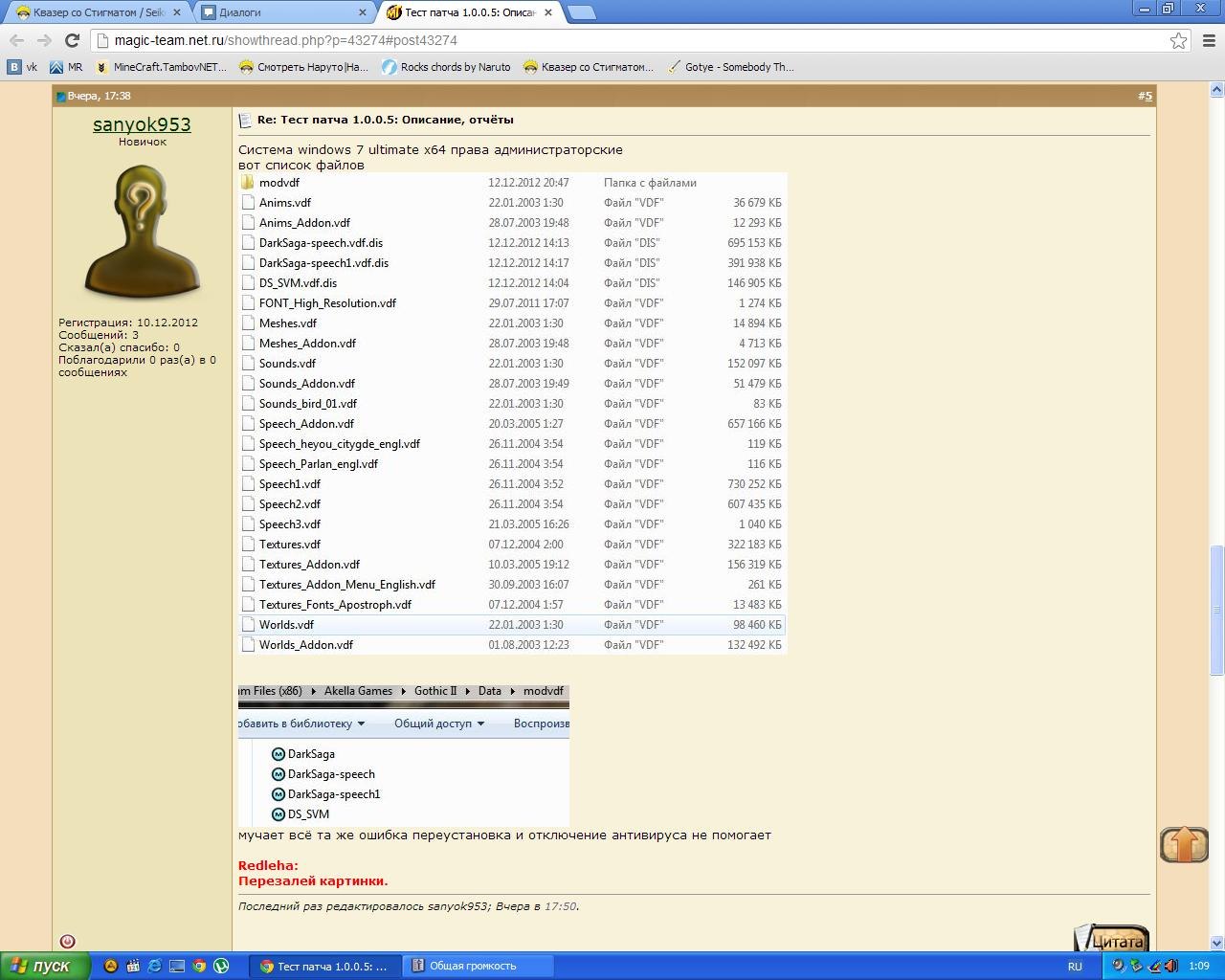Click the DarkSaga-speech1 mod file icon

click(x=278, y=794)
